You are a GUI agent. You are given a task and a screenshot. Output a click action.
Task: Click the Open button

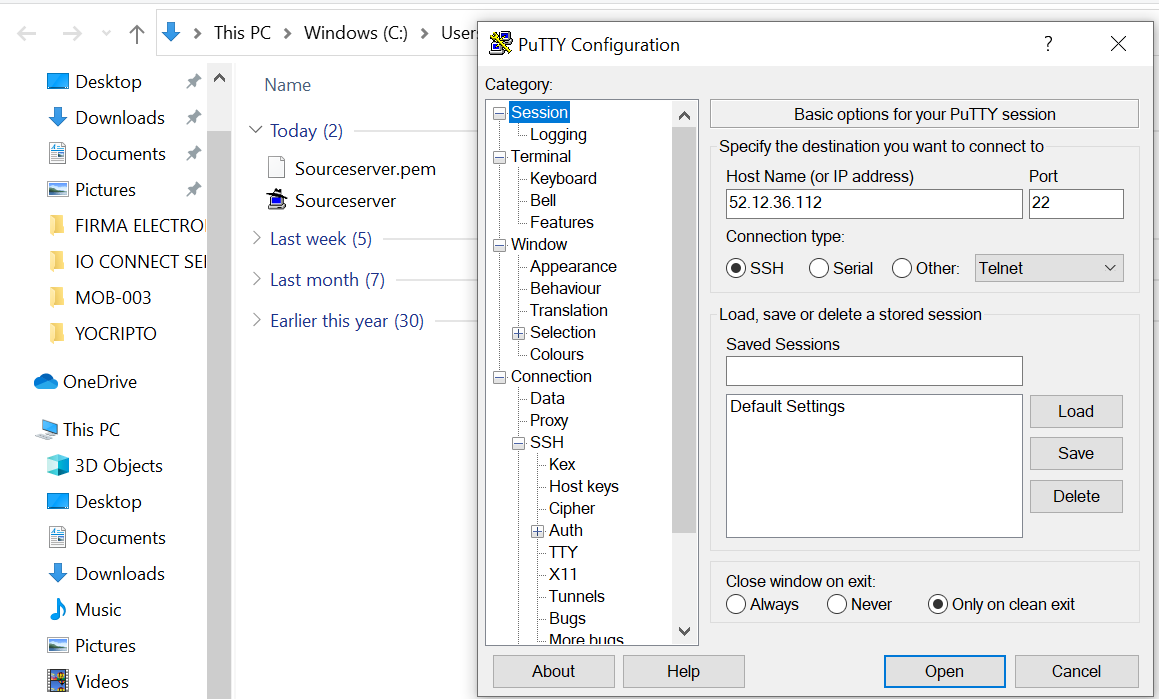click(x=944, y=671)
